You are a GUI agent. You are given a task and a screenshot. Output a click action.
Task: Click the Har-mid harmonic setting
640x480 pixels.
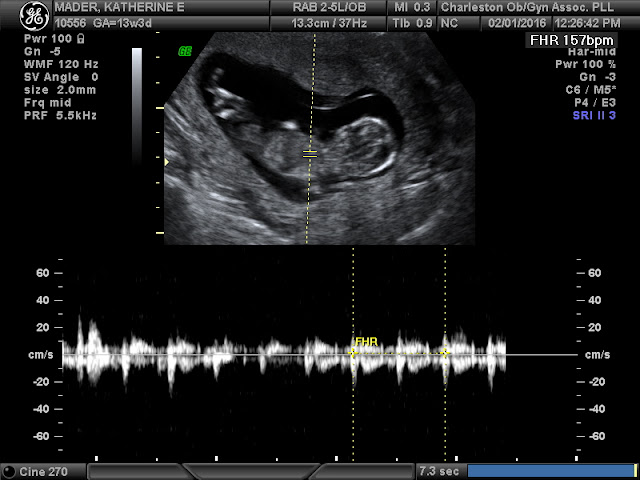[592, 52]
